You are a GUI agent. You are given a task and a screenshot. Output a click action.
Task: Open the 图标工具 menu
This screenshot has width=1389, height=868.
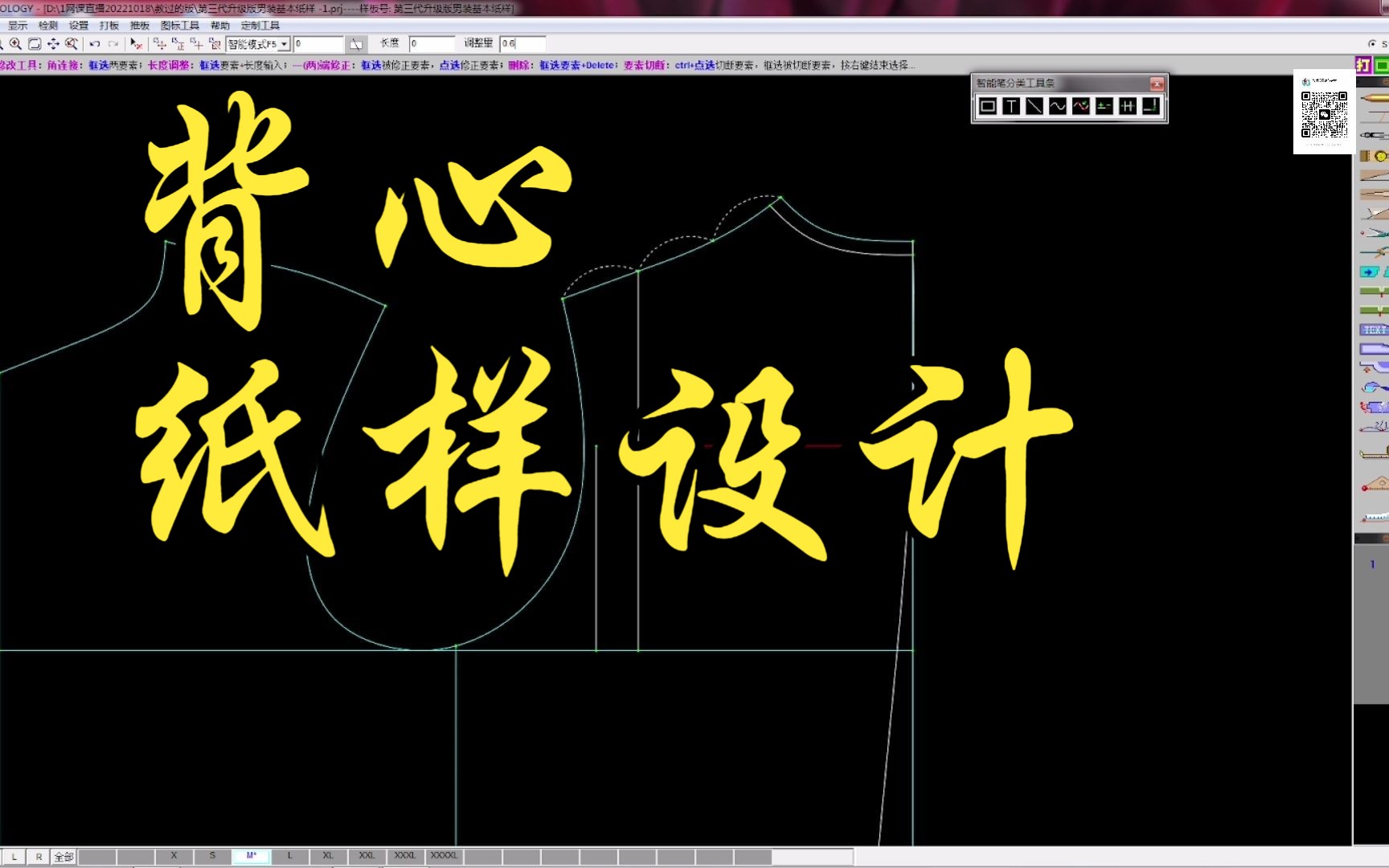(180, 26)
